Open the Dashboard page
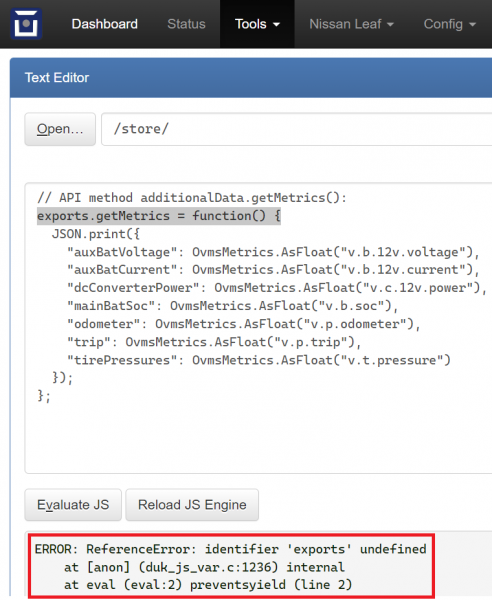The width and height of the screenshot is (492, 600). coord(104,24)
